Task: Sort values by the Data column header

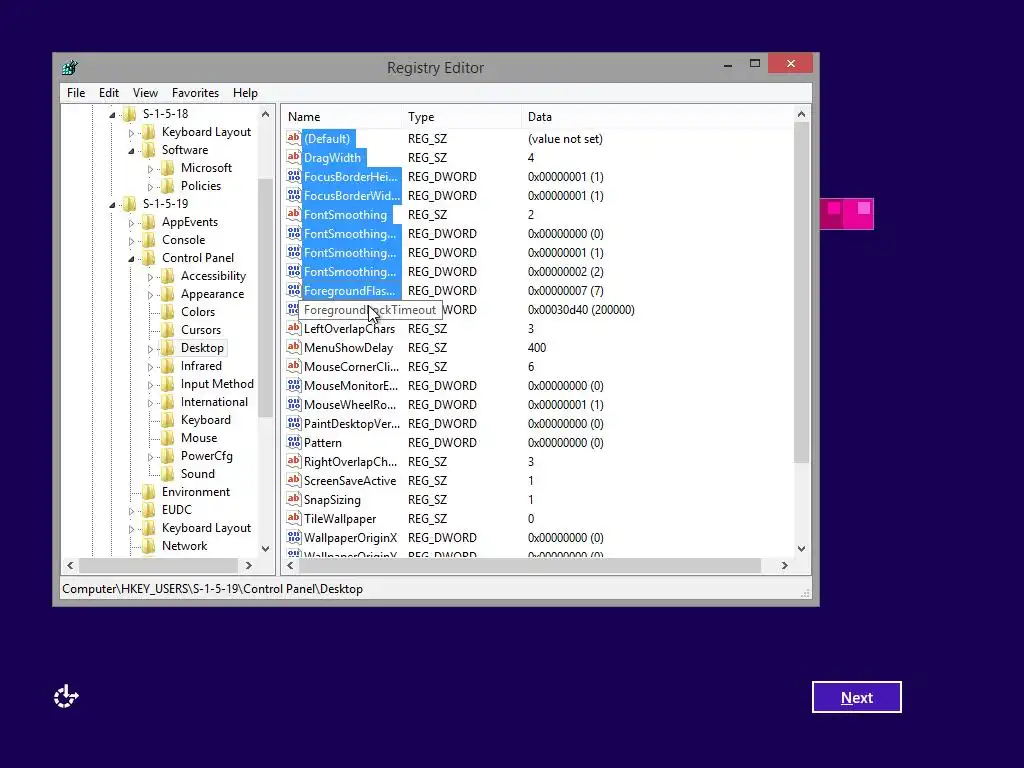Action: point(658,116)
